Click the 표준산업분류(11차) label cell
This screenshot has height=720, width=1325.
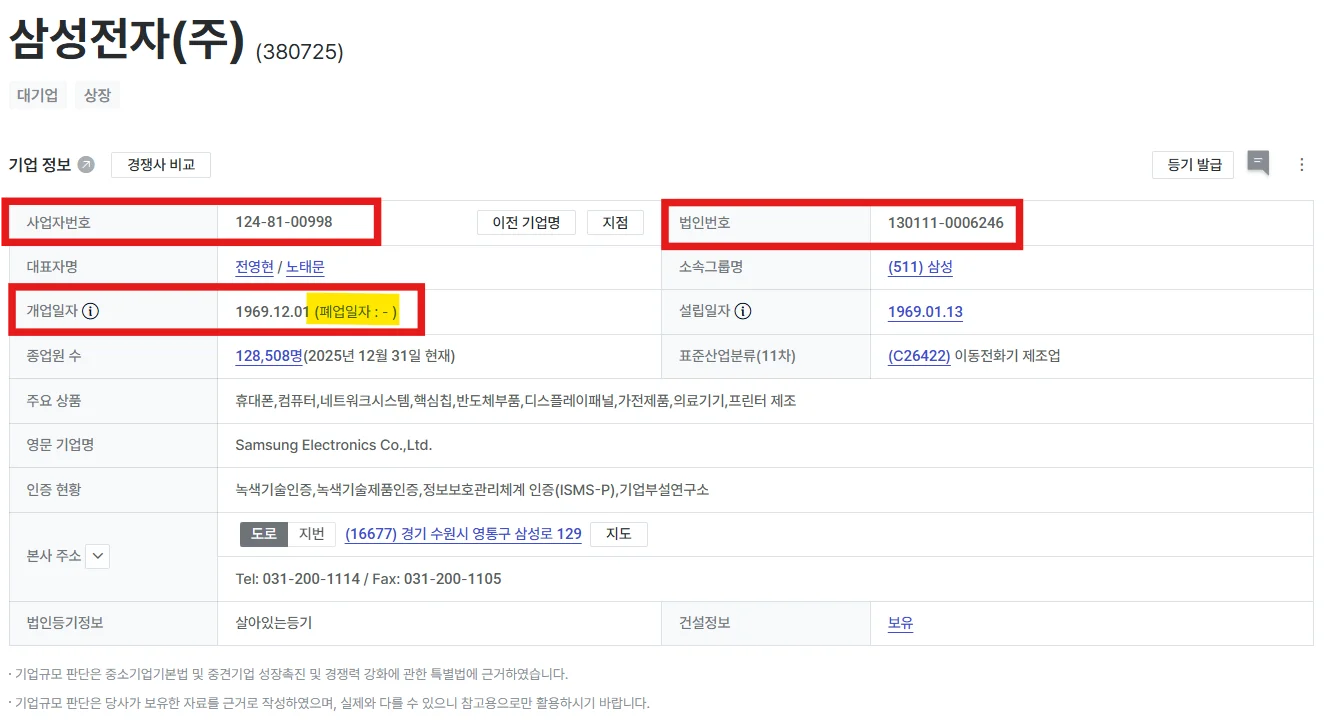click(x=766, y=356)
